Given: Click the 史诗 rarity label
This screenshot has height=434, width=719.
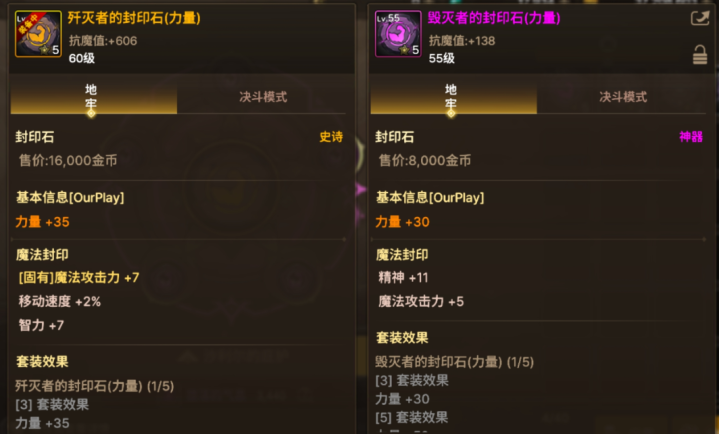Looking at the screenshot, I should pos(331,137).
